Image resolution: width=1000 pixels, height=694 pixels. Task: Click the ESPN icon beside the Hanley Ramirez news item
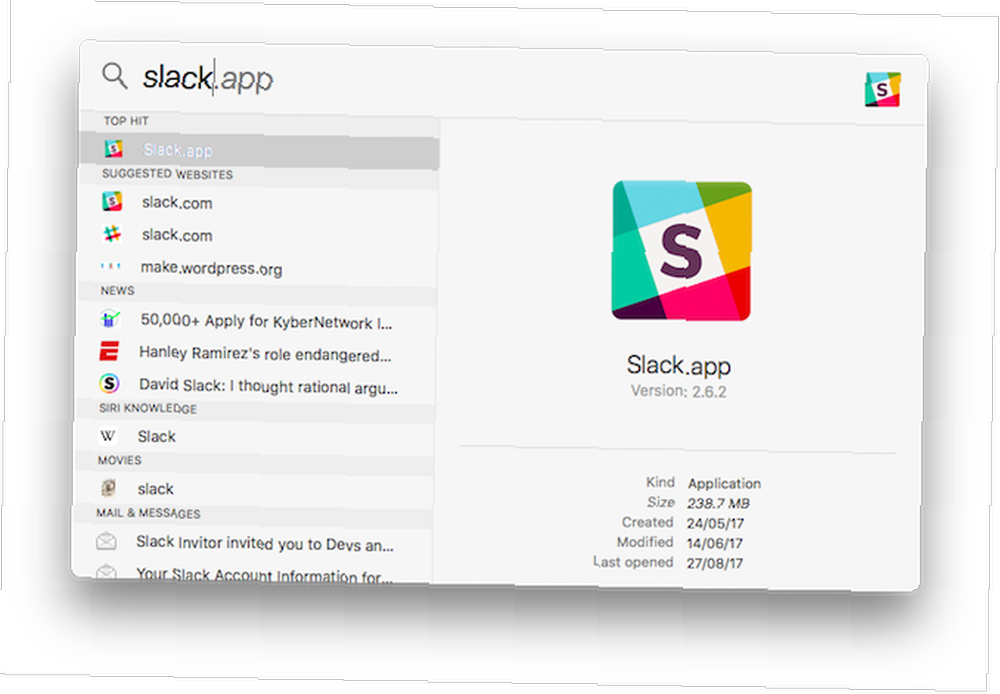point(109,351)
